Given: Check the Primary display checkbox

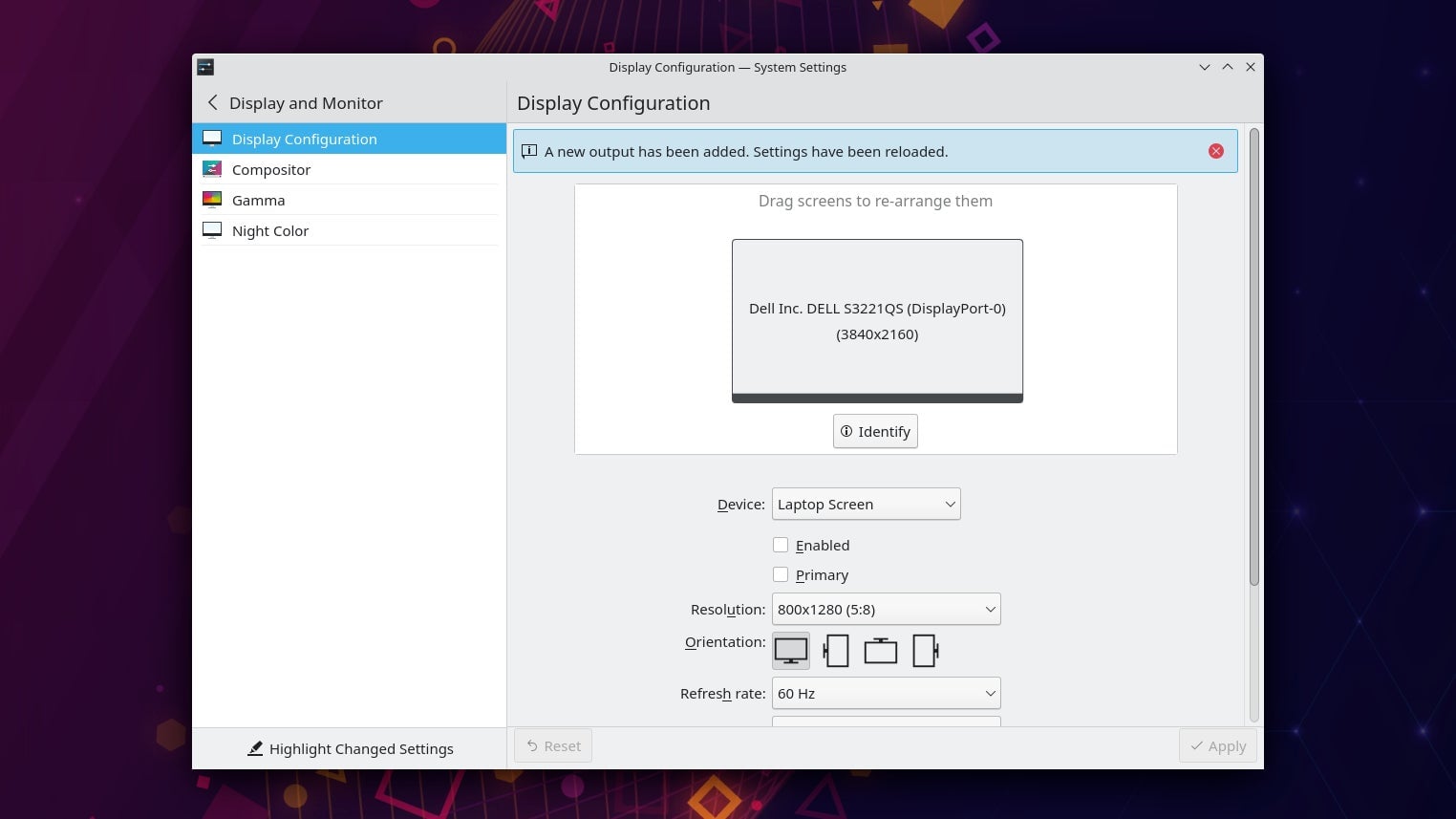Looking at the screenshot, I should [x=781, y=574].
